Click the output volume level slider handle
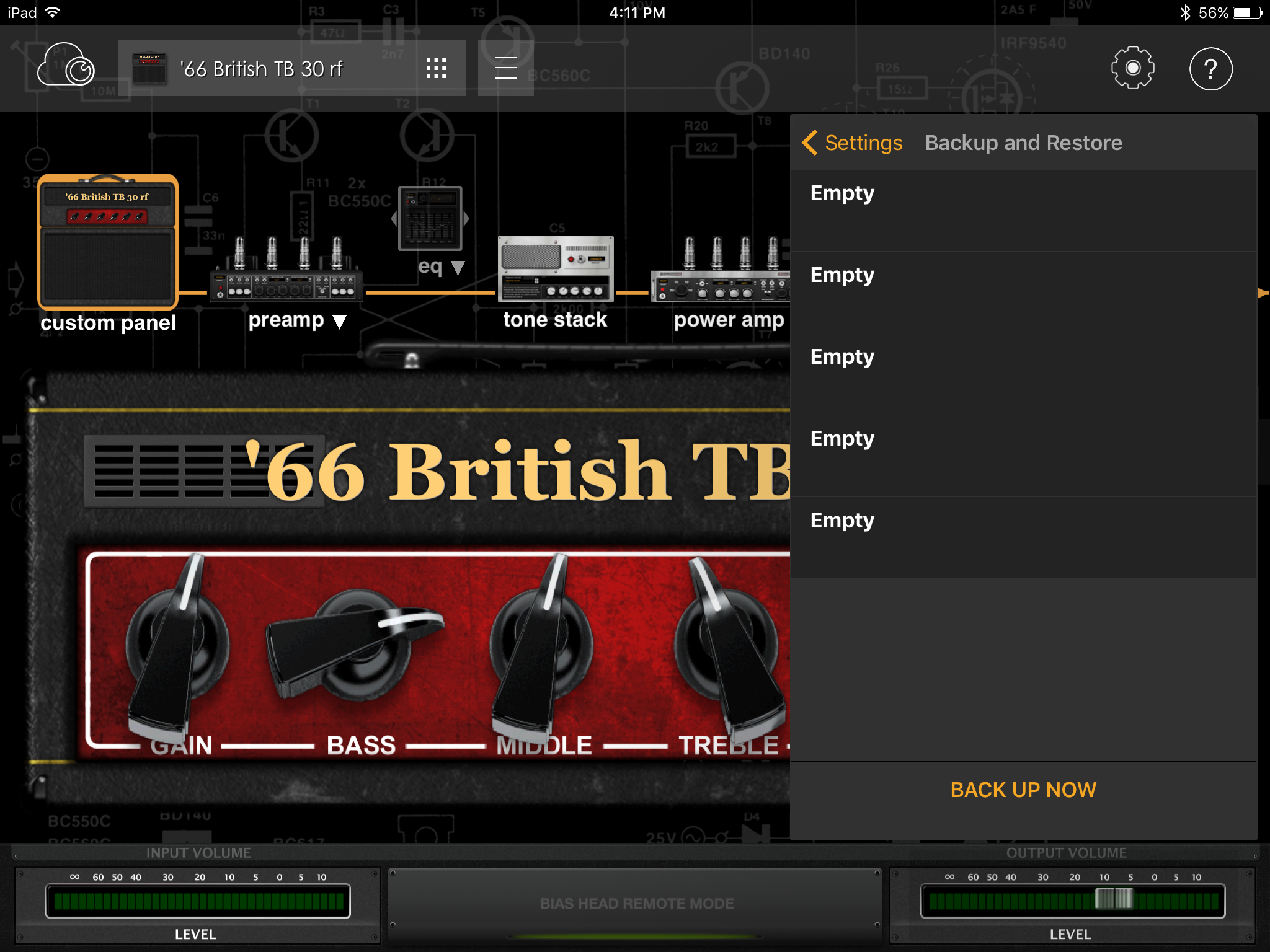 tap(1114, 899)
